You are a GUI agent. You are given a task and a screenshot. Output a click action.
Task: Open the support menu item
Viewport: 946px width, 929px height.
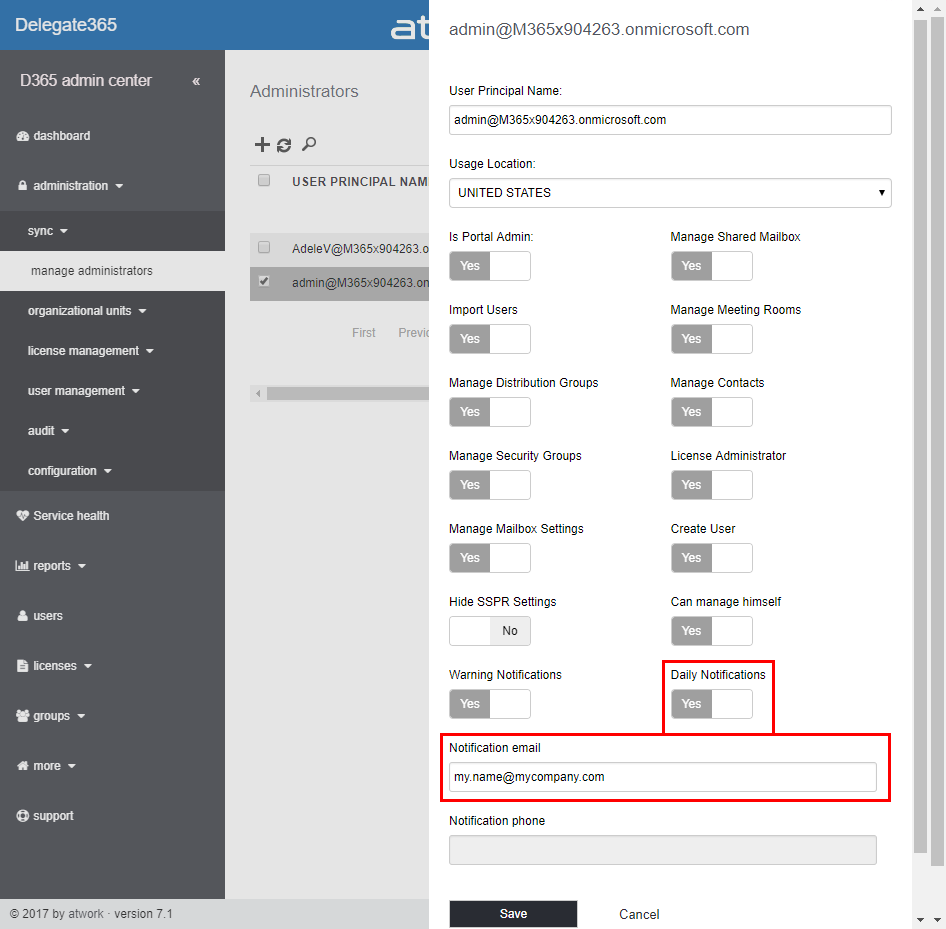click(x=45, y=816)
